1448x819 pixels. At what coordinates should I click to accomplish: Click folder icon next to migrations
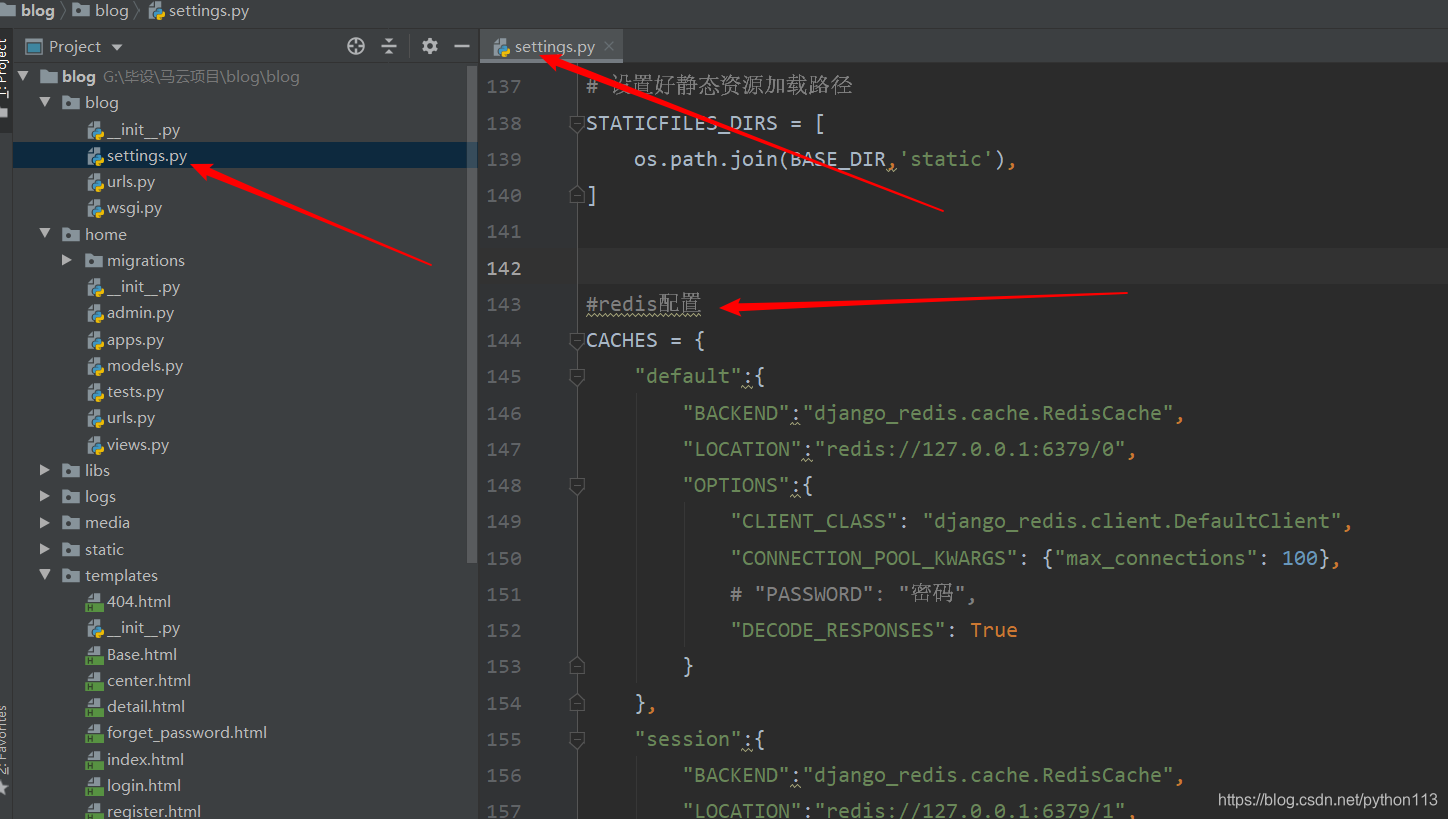[93, 260]
